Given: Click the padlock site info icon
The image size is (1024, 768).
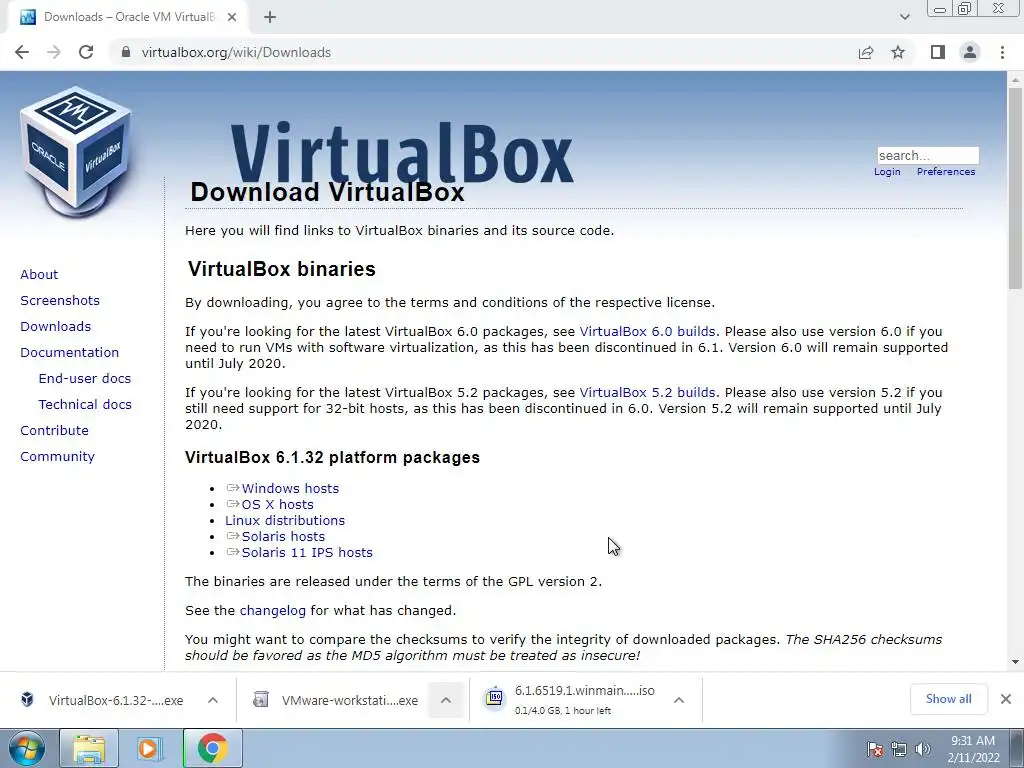Looking at the screenshot, I should 126,52.
